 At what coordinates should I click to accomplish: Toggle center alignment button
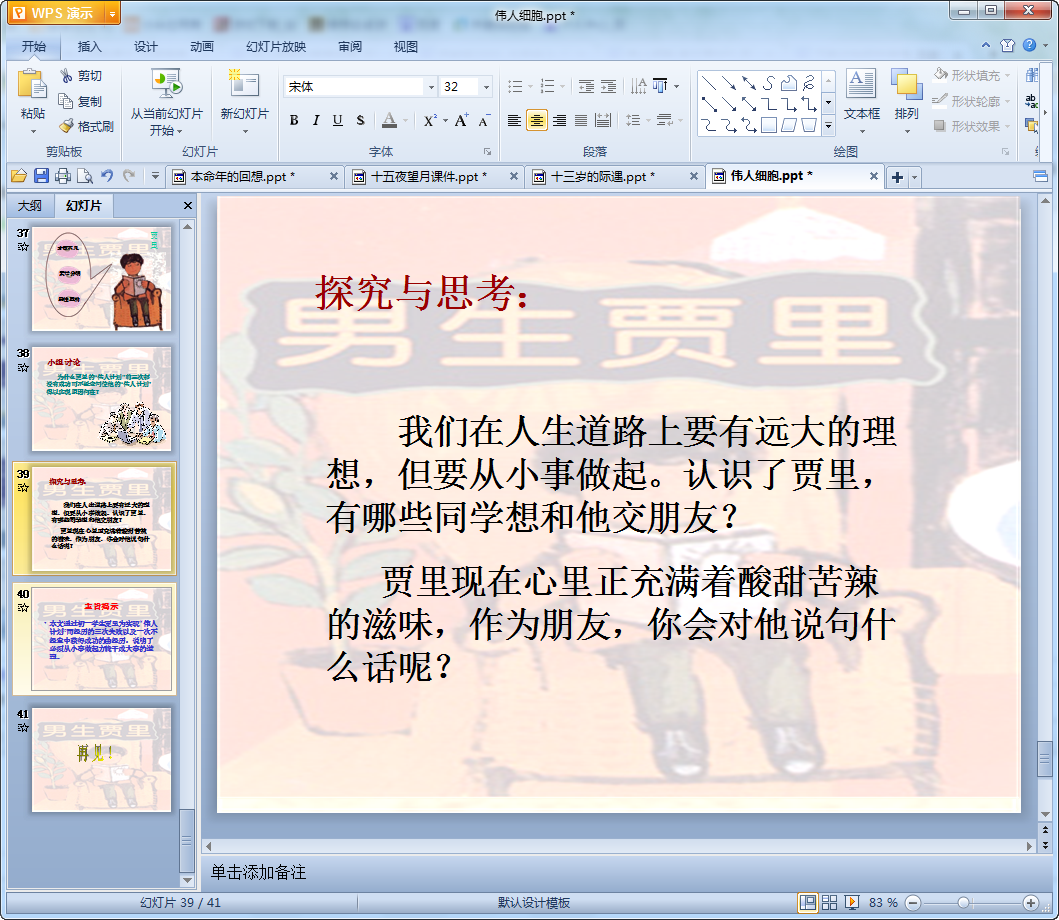click(536, 121)
